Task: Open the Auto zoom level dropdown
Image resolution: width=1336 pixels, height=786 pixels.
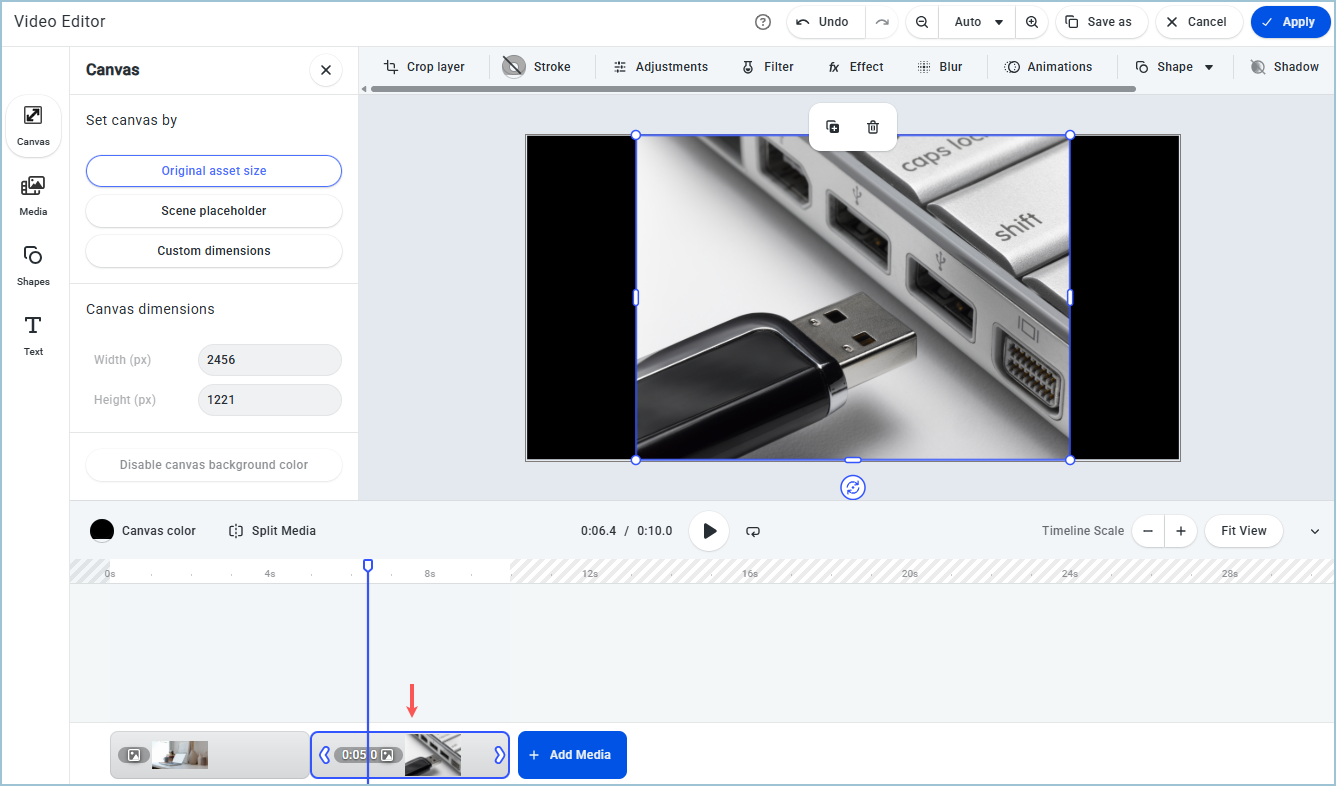Action: click(x=978, y=22)
